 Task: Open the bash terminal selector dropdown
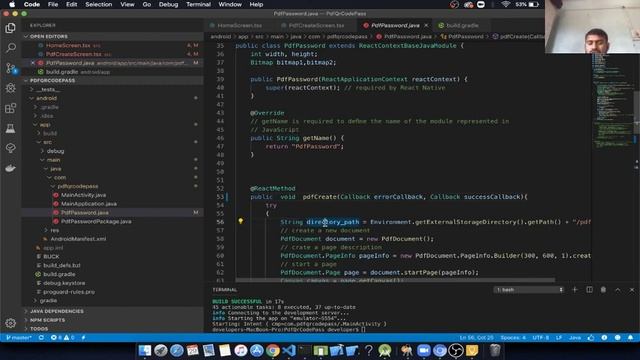(529, 289)
